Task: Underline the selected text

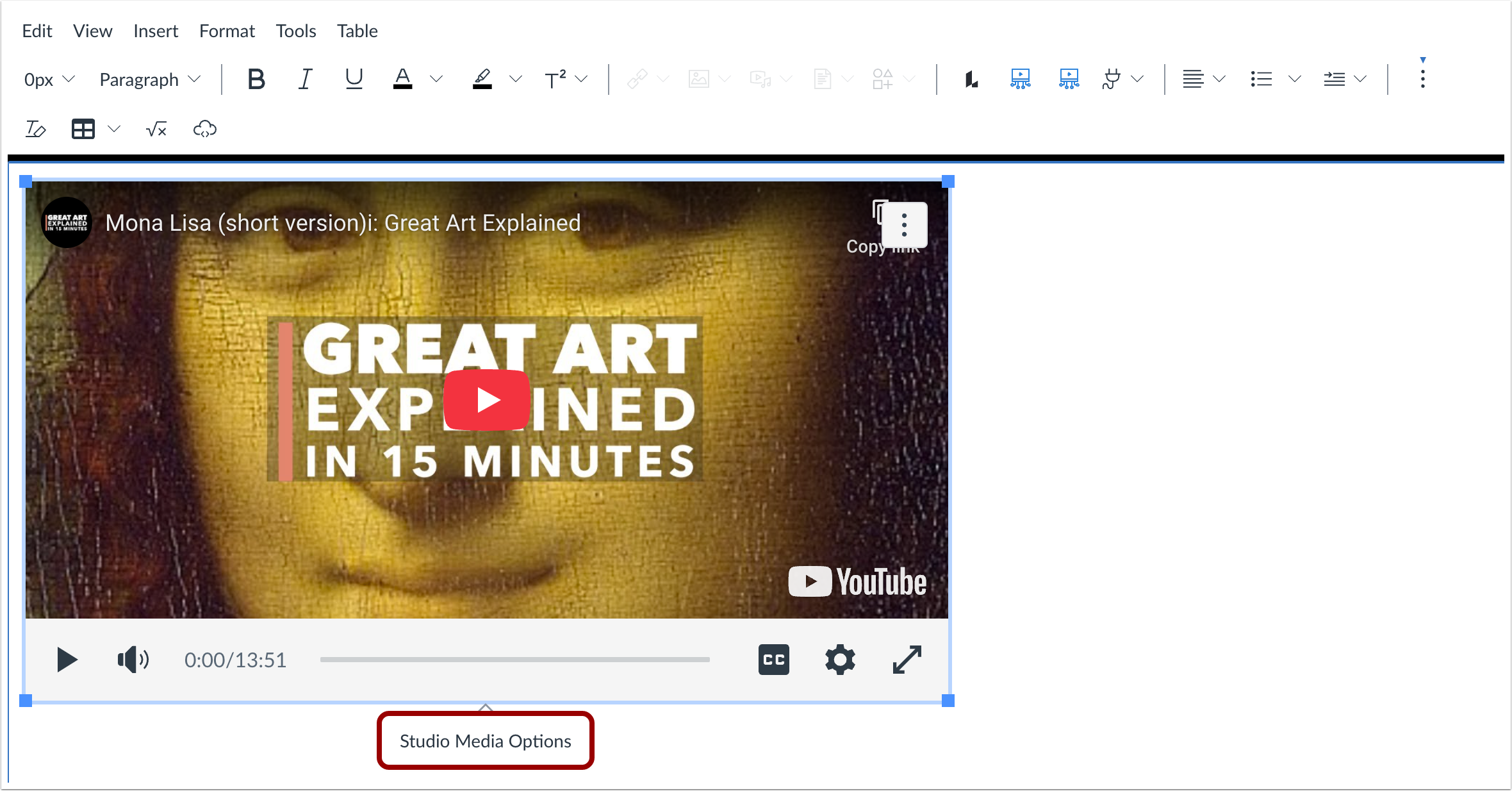Action: (x=354, y=78)
